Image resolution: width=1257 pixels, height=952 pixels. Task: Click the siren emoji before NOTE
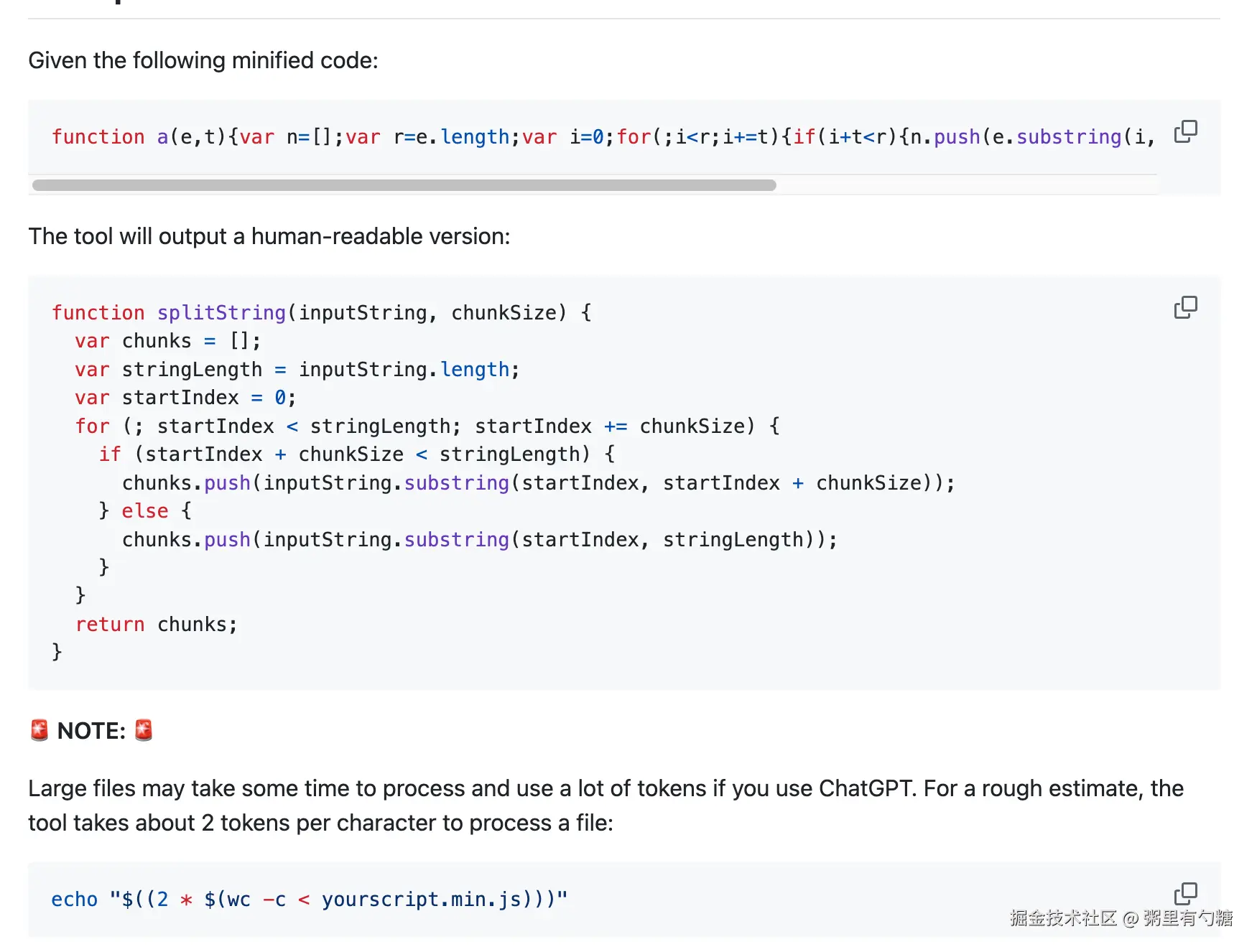[40, 730]
